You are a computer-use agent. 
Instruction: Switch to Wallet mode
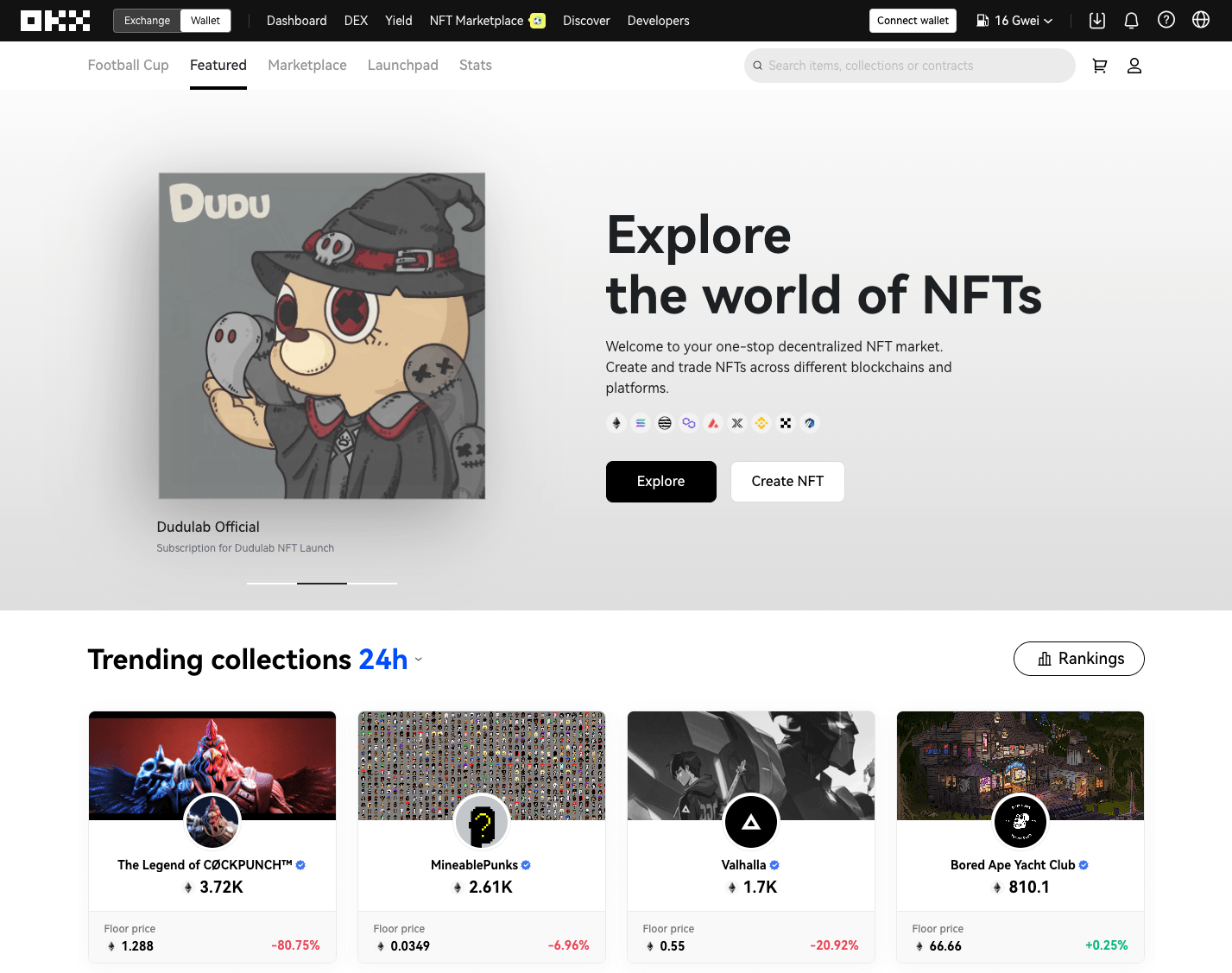[205, 21]
